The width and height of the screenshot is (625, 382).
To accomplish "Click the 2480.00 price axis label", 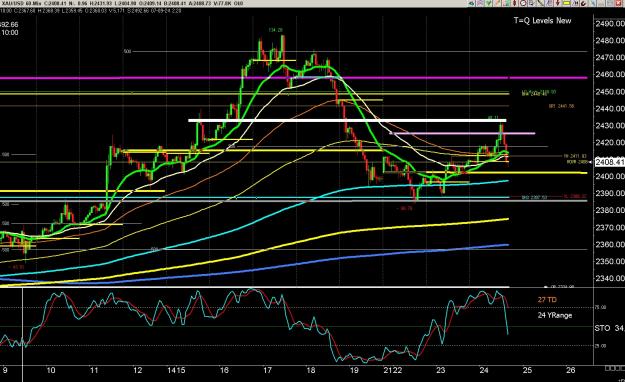I will 610,41.
